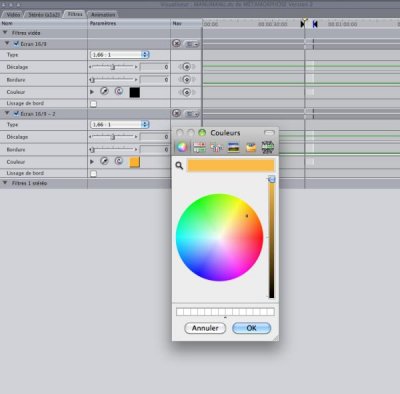Collapse the Ecran 16/9 – 2 filter
This screenshot has width=400, height=394.
[7, 113]
